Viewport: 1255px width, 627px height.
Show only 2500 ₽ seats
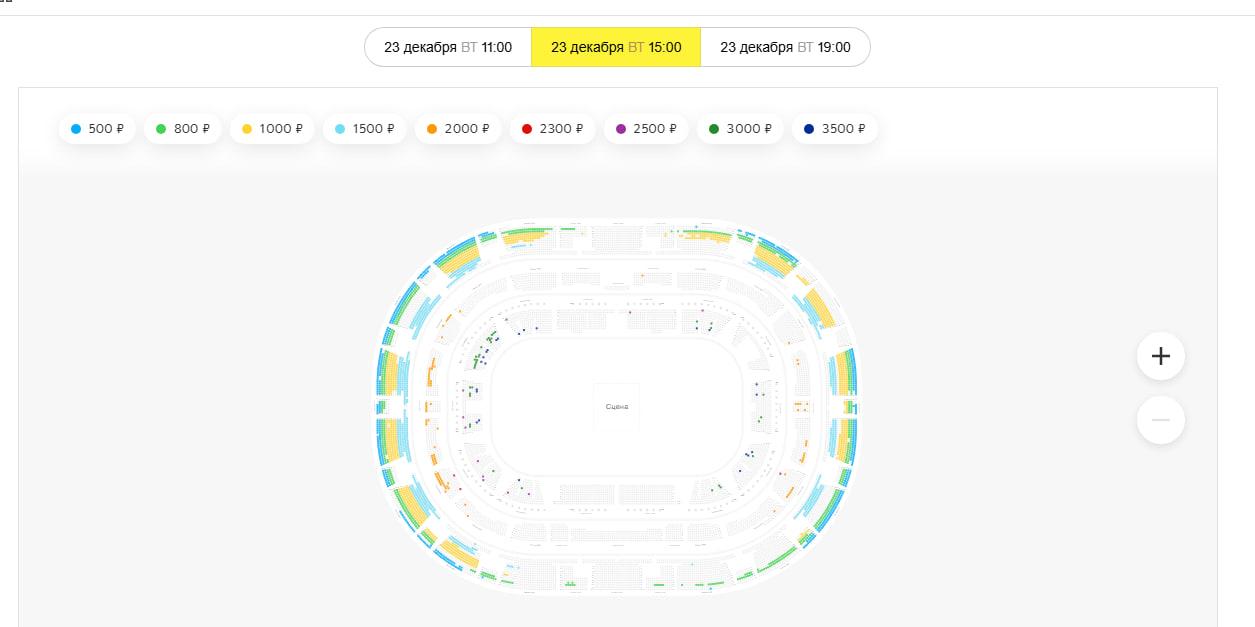(646, 129)
